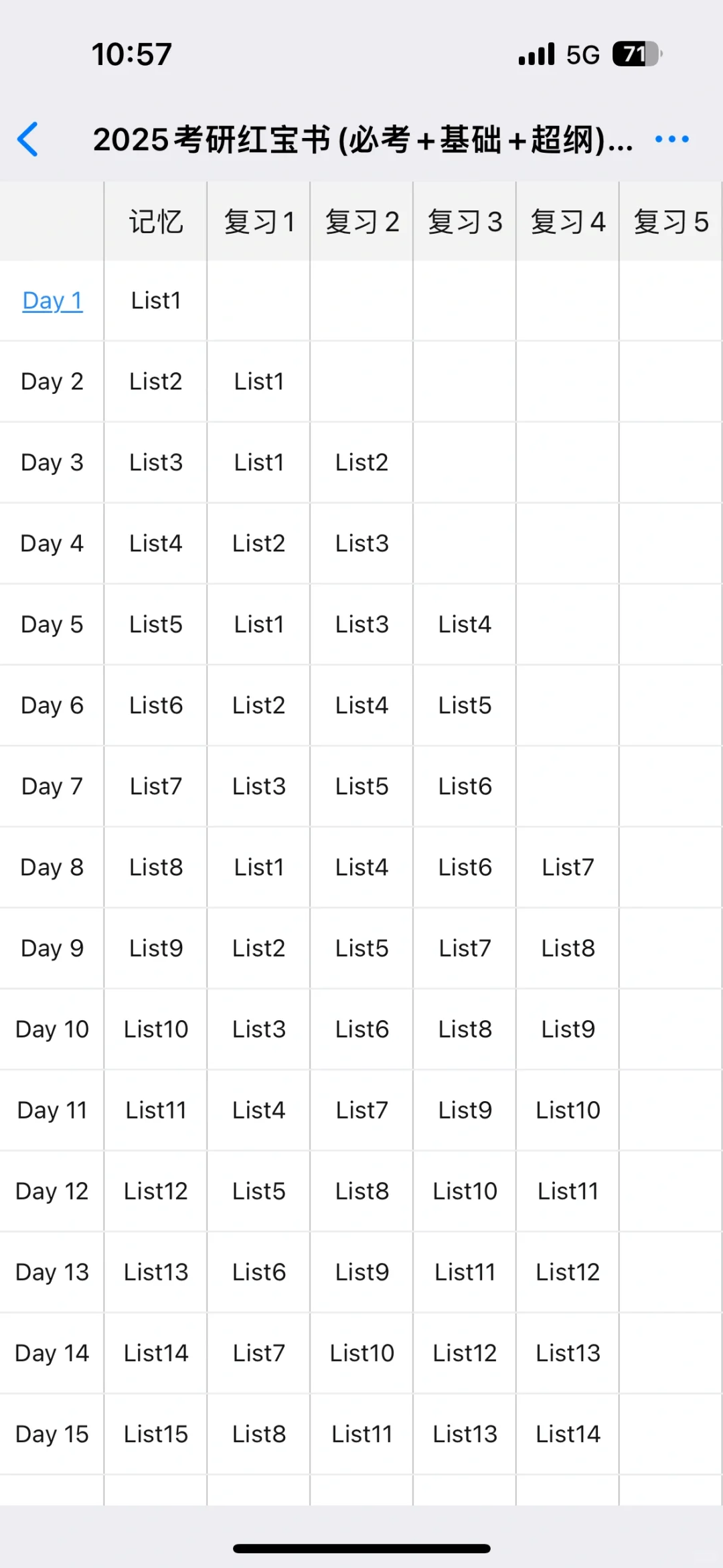The width and height of the screenshot is (723, 1568).
Task: Open the three-dot more options menu
Action: tap(671, 139)
